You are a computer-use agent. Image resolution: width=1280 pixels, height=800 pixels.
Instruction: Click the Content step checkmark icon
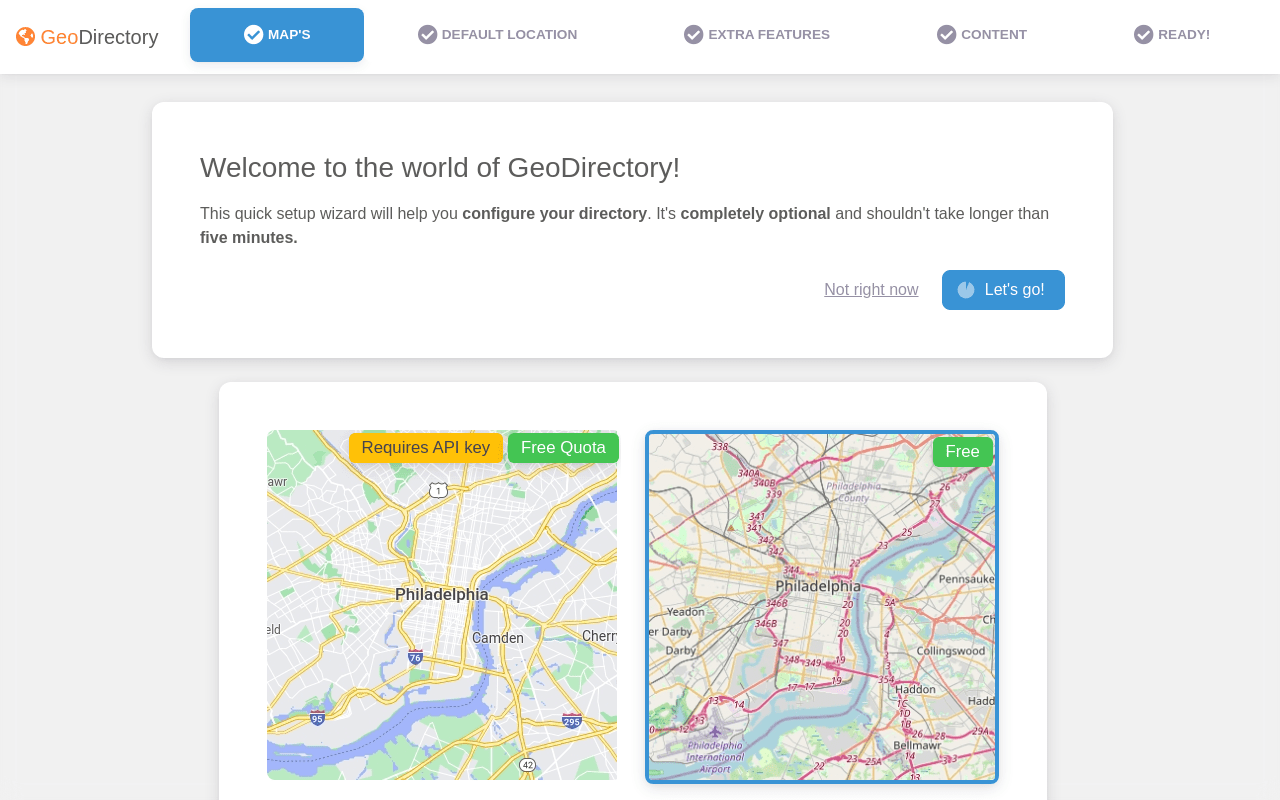(947, 35)
